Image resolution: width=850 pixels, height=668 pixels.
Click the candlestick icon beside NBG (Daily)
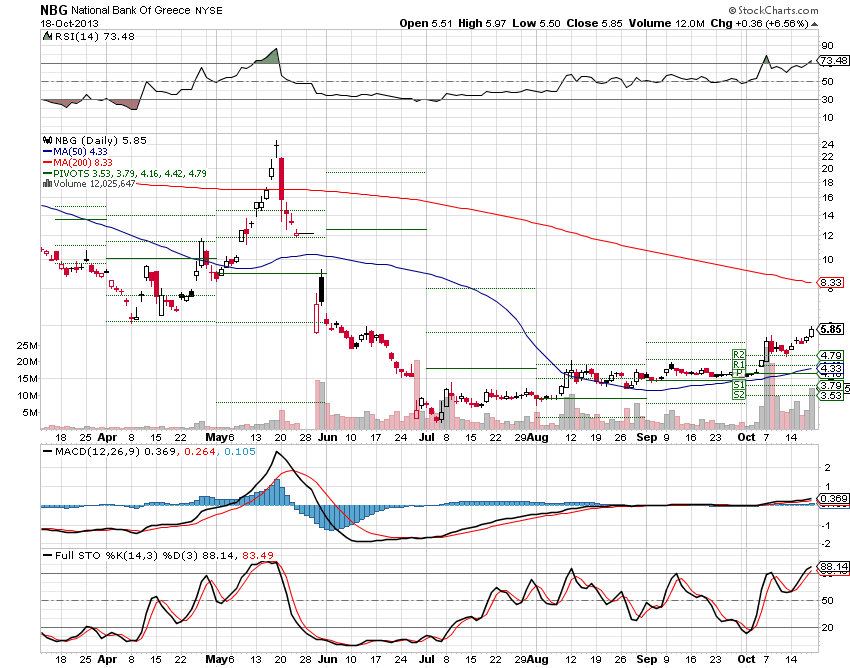click(48, 140)
